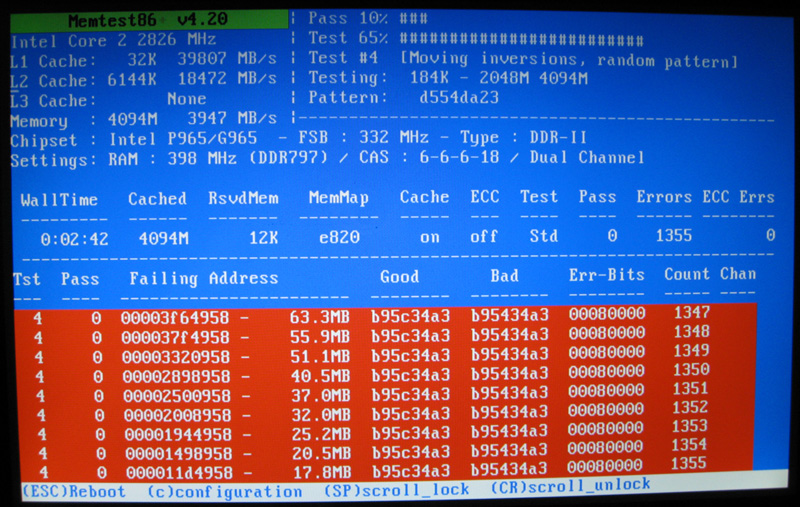The image size is (800, 507).
Task: Click the Test 65% progress bar
Action: pos(476,38)
